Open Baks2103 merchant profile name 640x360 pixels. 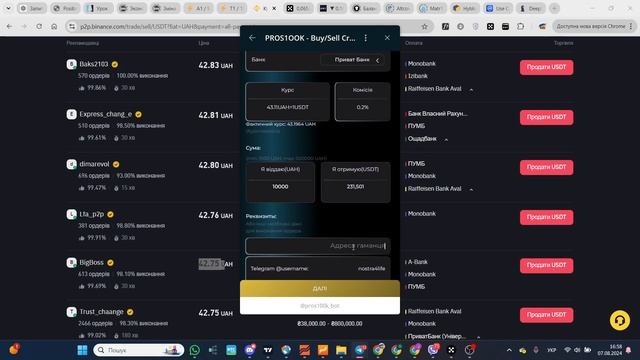(93, 64)
